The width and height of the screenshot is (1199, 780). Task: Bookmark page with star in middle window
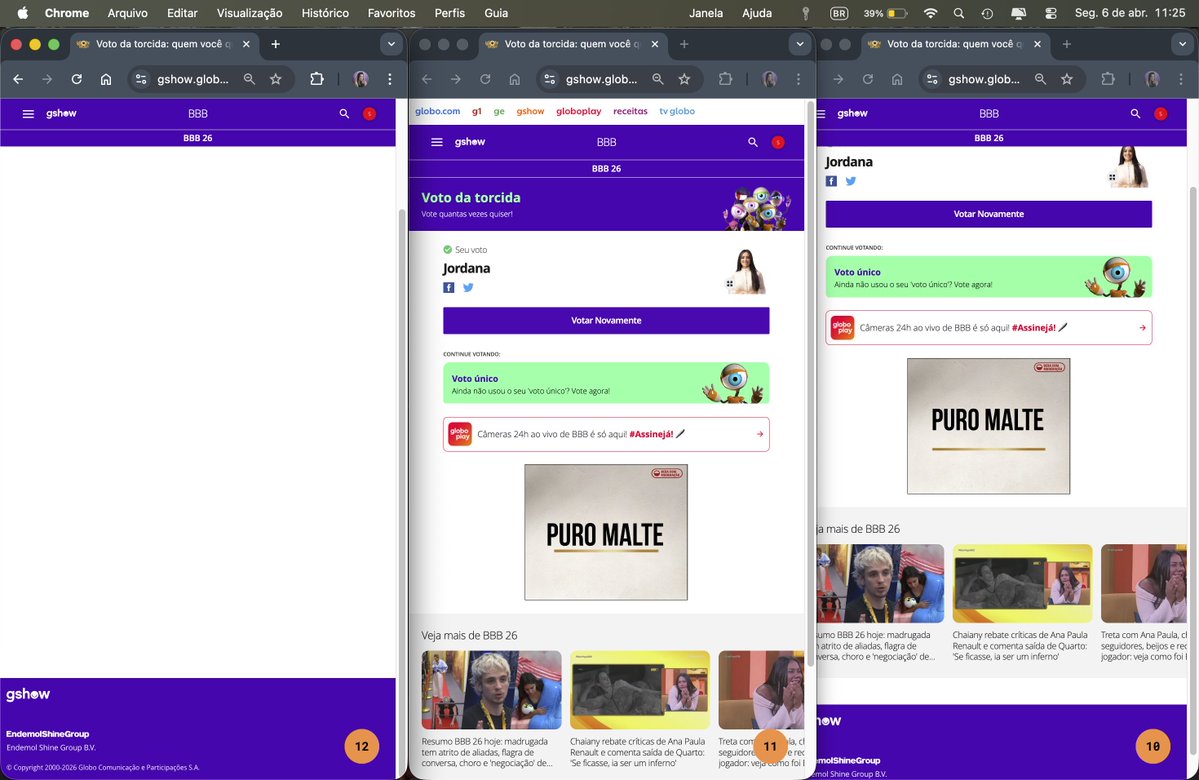pyautogui.click(x=684, y=79)
